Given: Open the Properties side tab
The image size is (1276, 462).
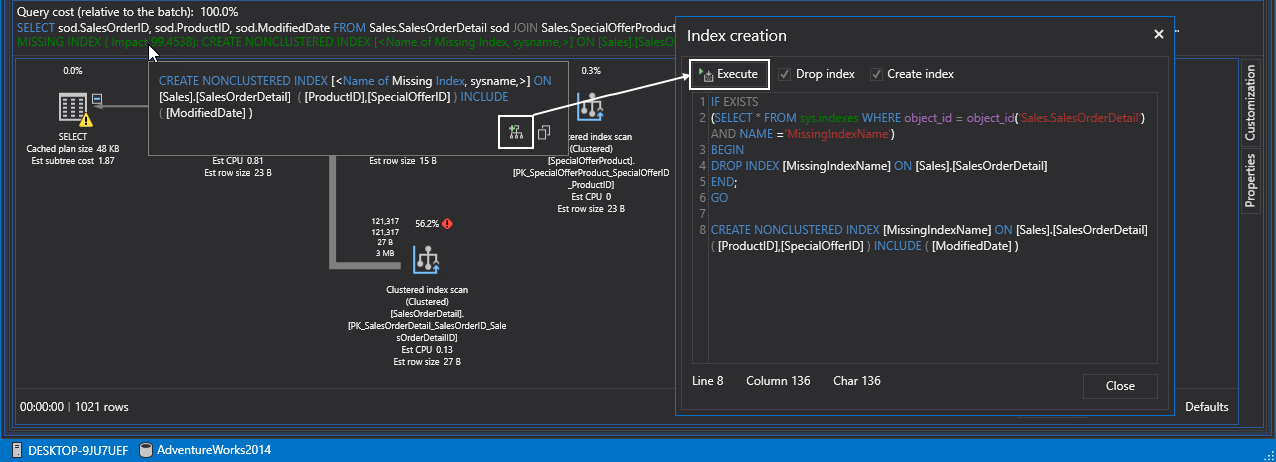Looking at the screenshot, I should (1250, 181).
